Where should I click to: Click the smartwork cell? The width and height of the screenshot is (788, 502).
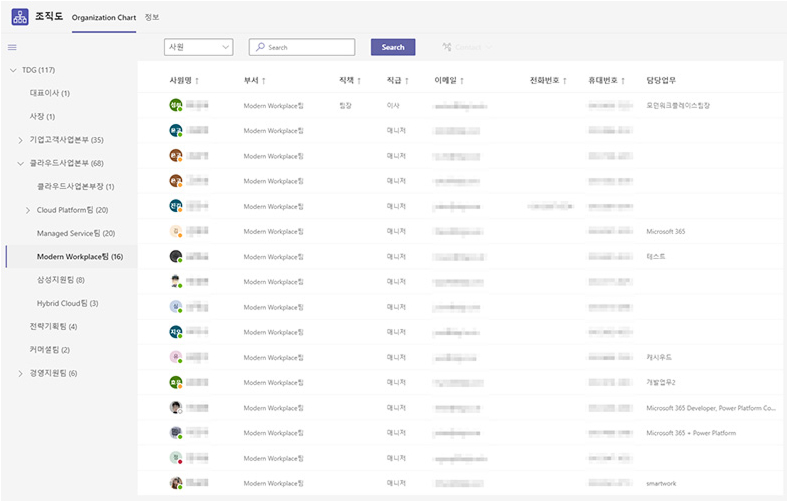click(x=661, y=483)
